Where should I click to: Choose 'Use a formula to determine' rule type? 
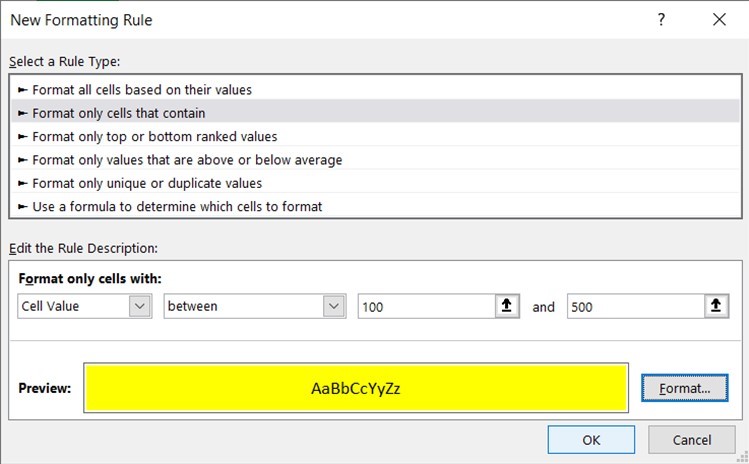coord(176,207)
